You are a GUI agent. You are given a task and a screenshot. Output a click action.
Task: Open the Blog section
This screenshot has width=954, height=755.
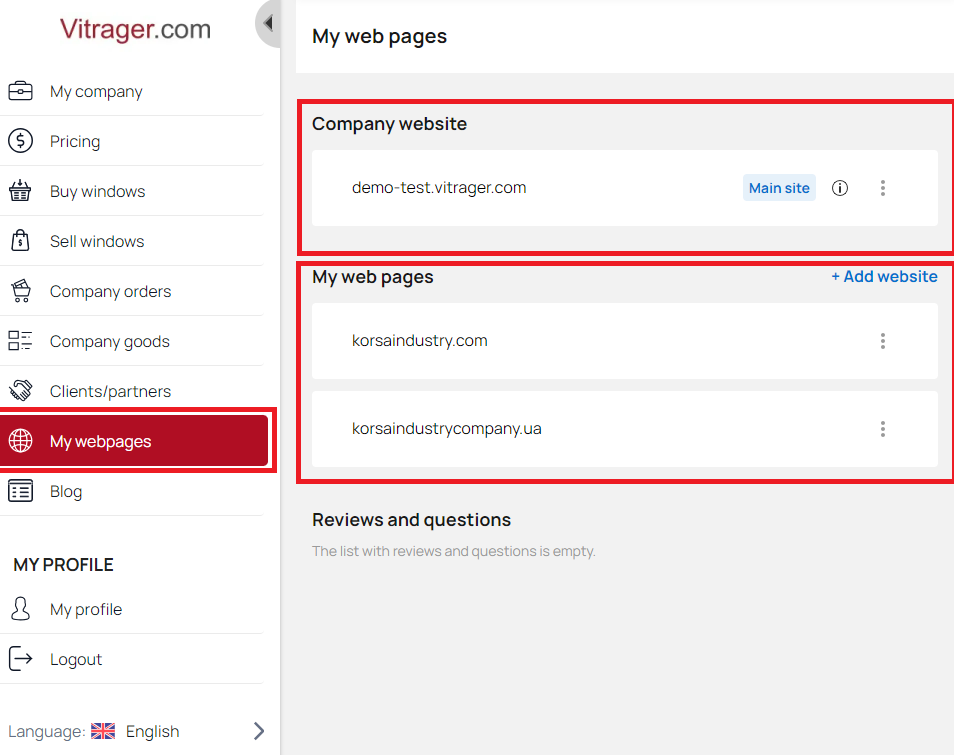point(66,491)
